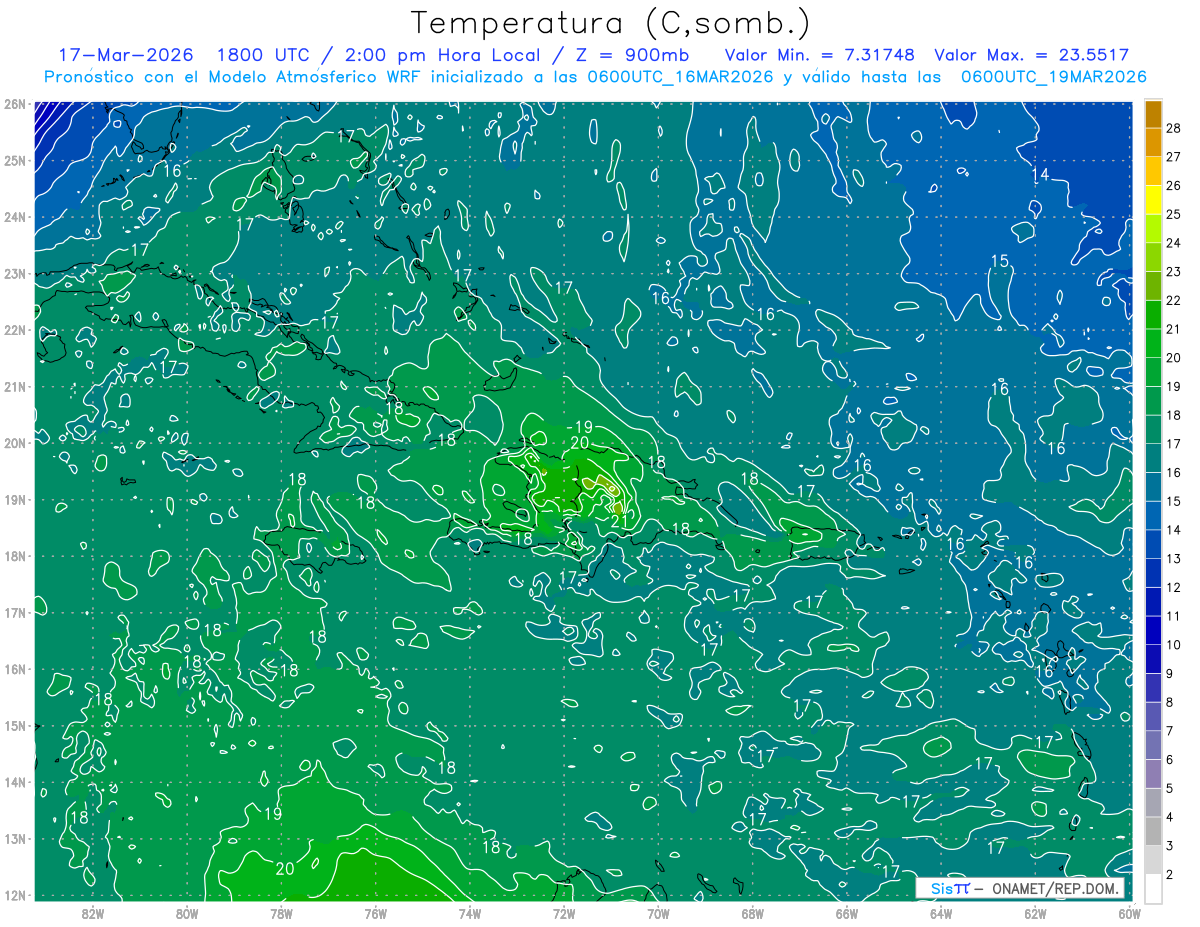The width and height of the screenshot is (1200, 927).
Task: Click the "ONAMET/REP.DOM." credit label
Action: click(x=1056, y=889)
